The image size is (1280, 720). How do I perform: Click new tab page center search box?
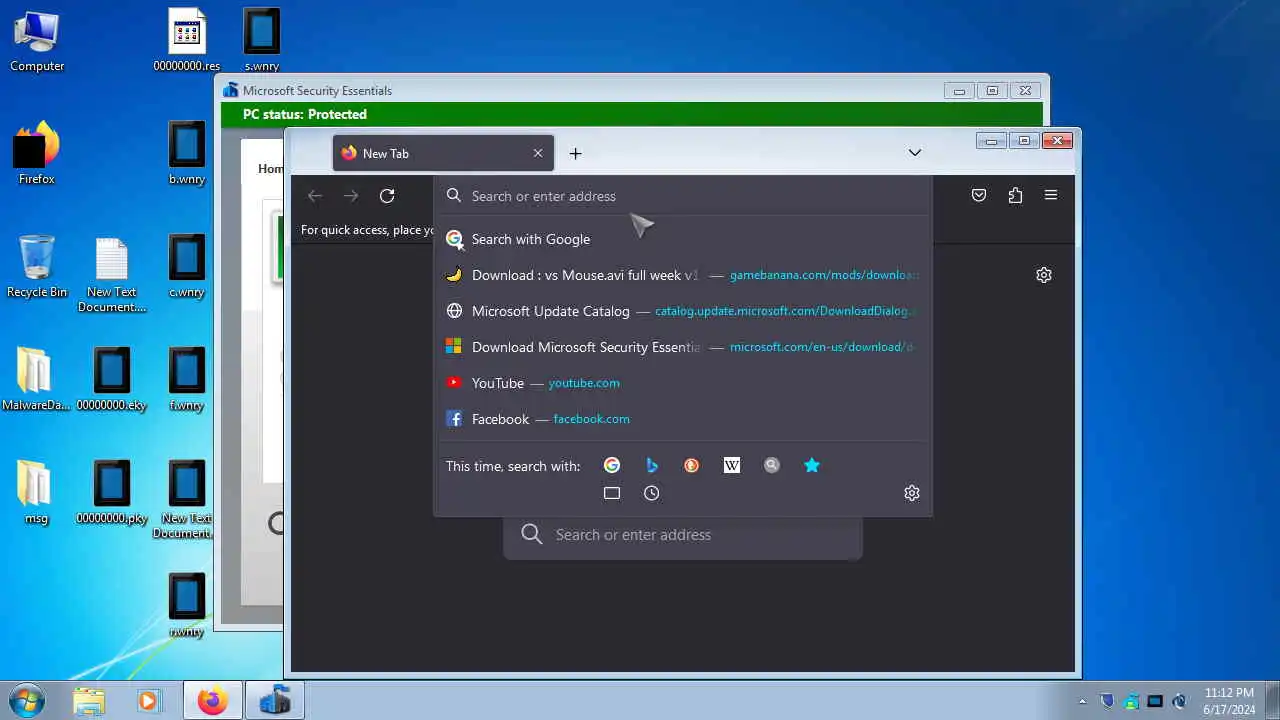click(683, 535)
